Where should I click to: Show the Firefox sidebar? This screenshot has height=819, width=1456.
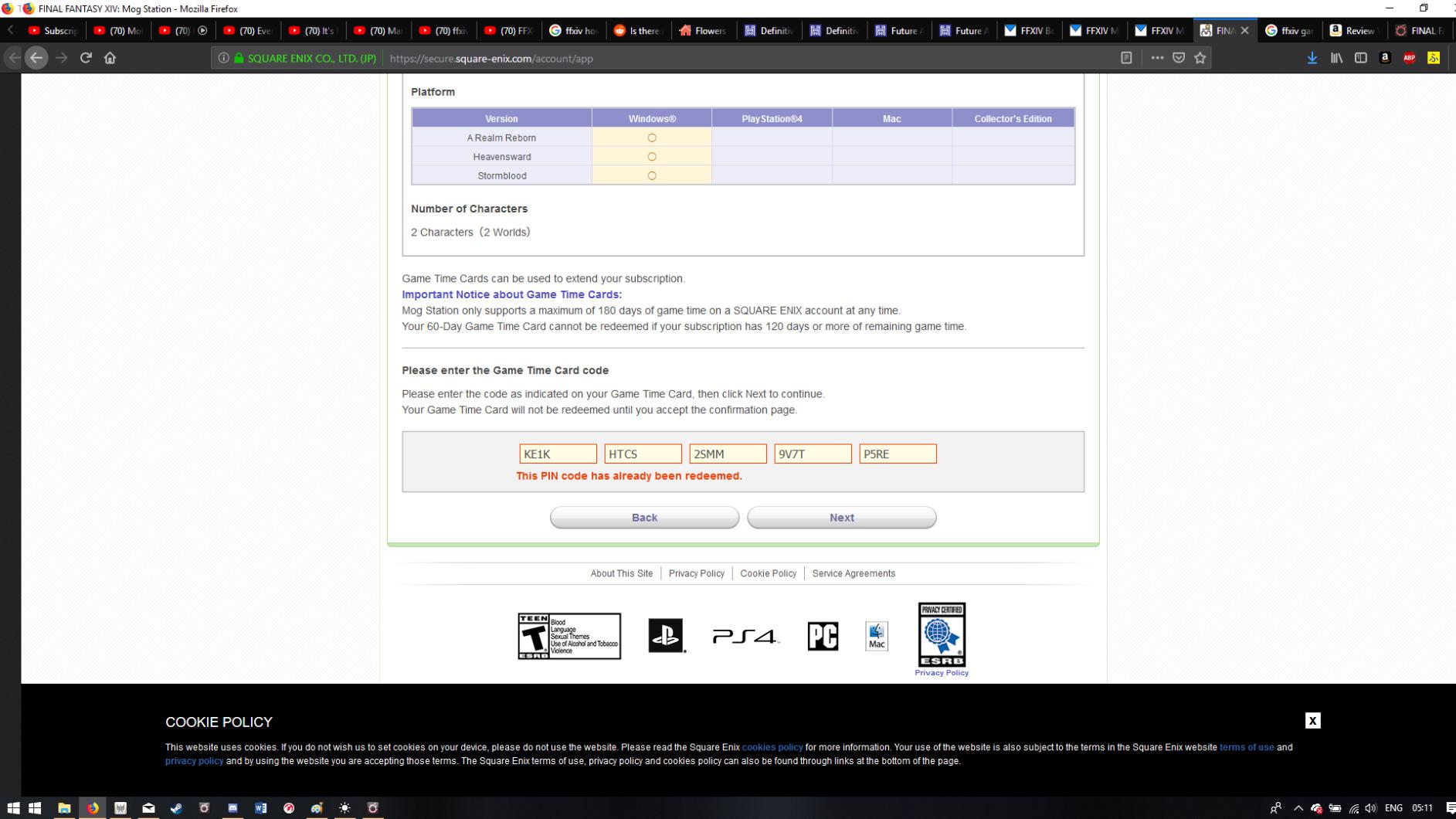coord(1361,58)
